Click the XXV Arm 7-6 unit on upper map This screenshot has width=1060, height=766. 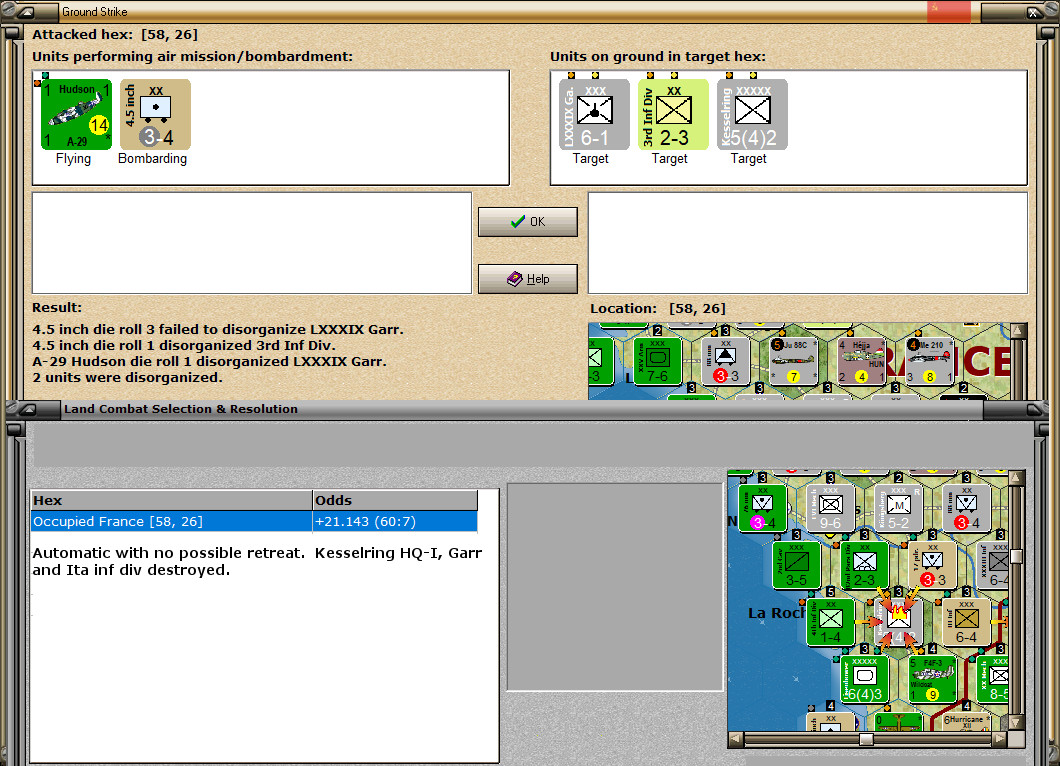pos(657,362)
